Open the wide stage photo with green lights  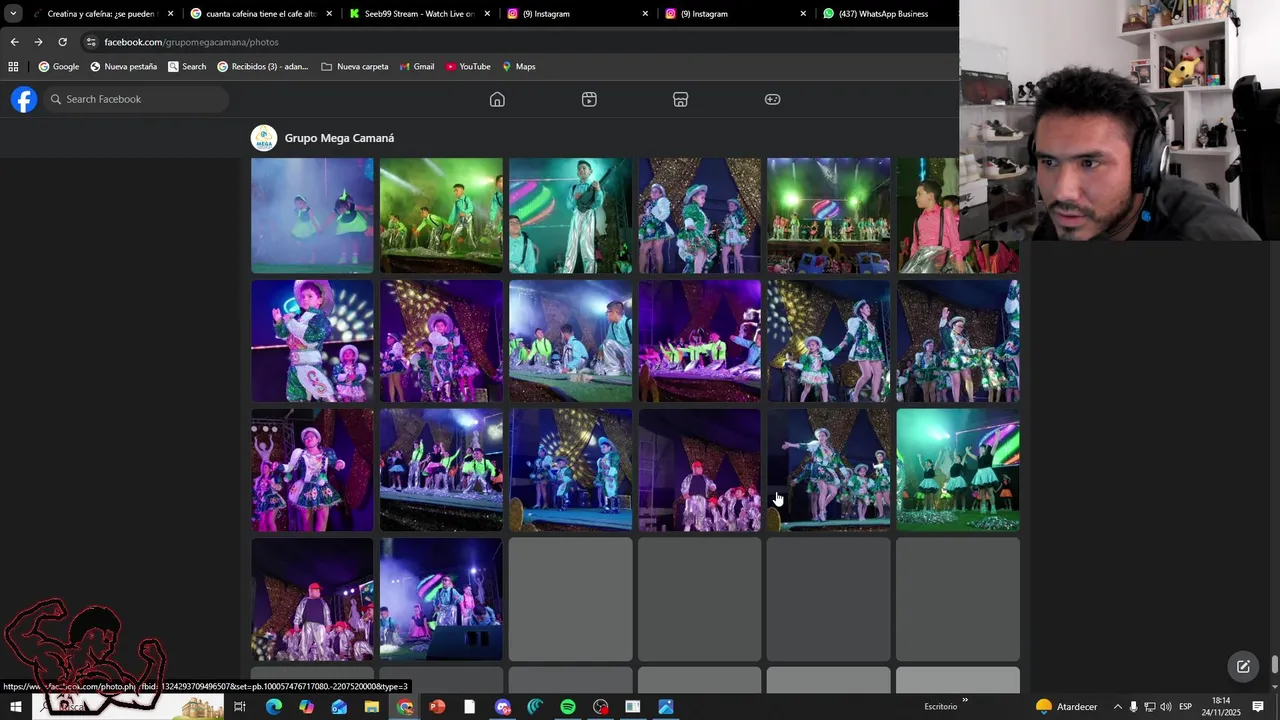(828, 215)
